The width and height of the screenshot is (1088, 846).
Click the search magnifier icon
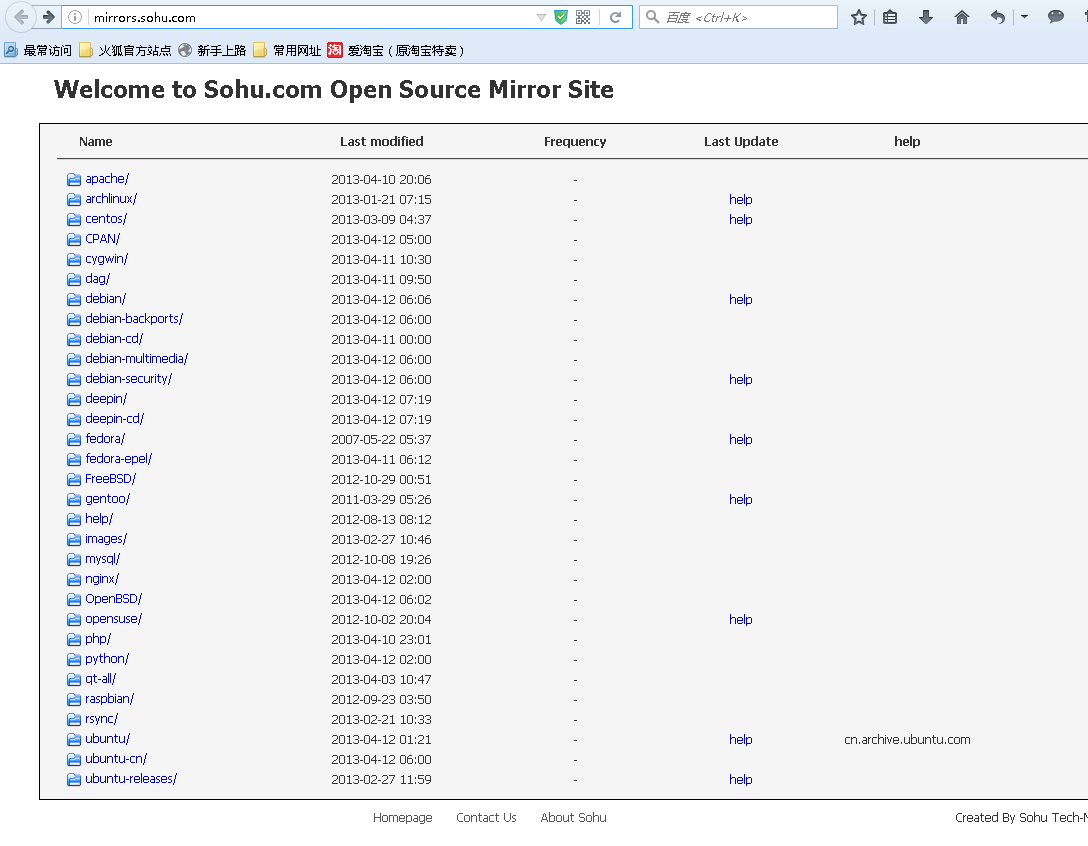point(653,17)
